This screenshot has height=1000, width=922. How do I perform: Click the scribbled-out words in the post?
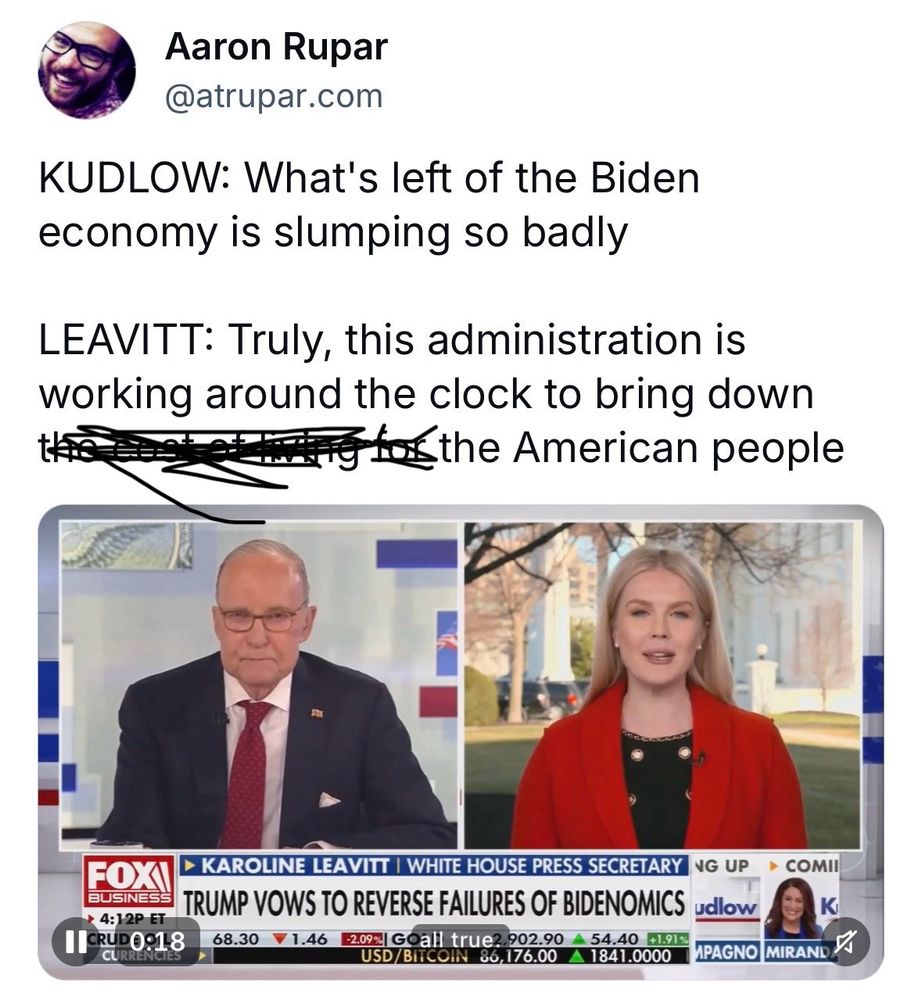coord(236,446)
